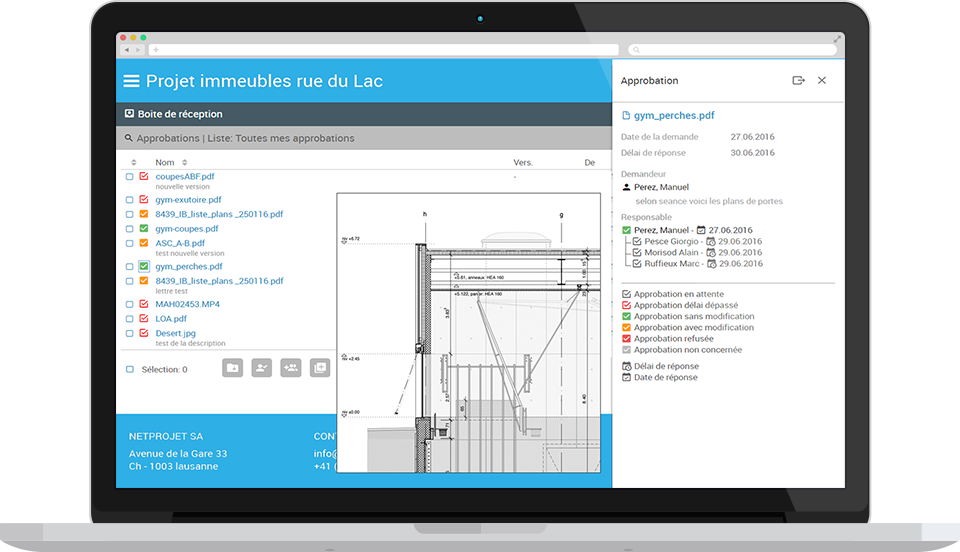Tick the selection checkbox for gym-coupes.pdf
Image resolution: width=960 pixels, height=552 pixels.
pyautogui.click(x=130, y=229)
